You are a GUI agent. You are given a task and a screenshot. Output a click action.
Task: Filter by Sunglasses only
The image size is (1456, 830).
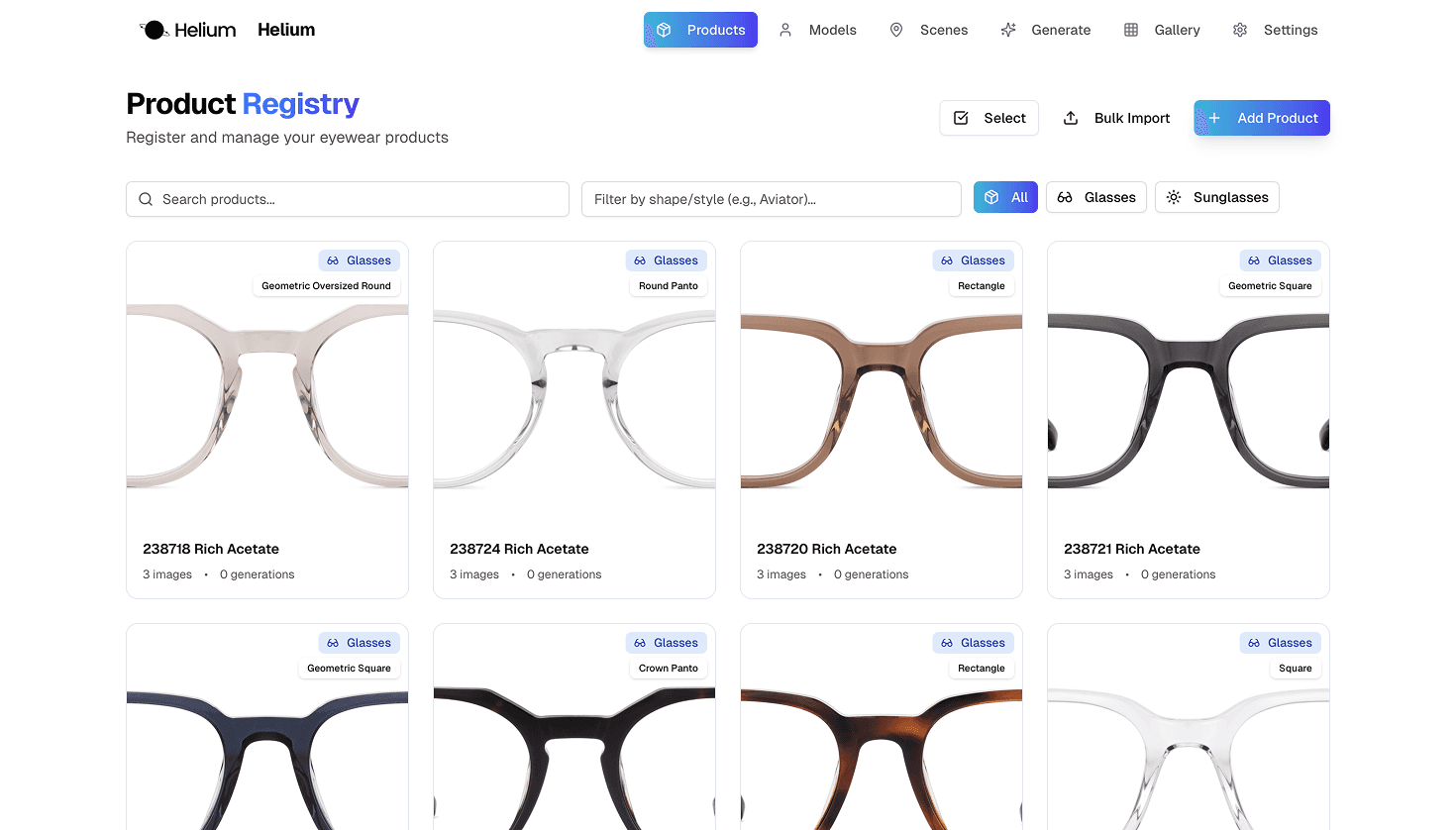pyautogui.click(x=1217, y=197)
